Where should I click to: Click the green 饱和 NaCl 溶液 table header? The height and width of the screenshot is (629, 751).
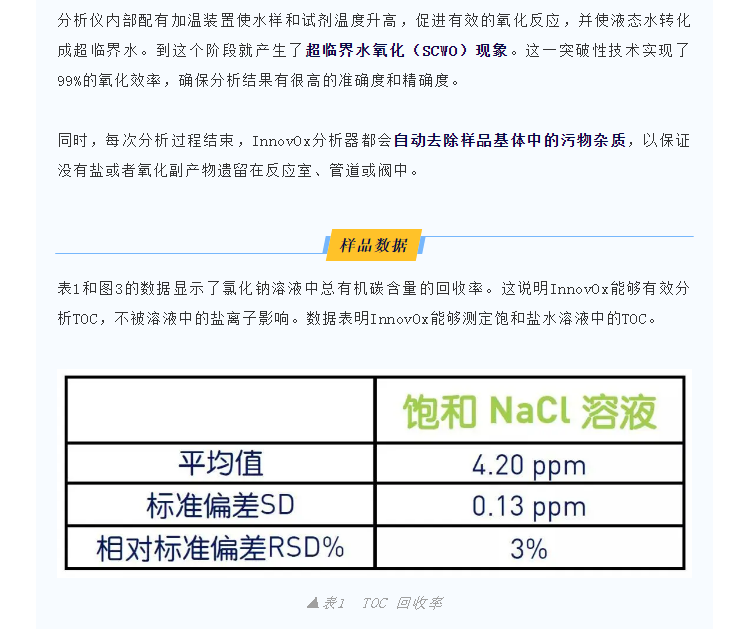[x=529, y=411]
